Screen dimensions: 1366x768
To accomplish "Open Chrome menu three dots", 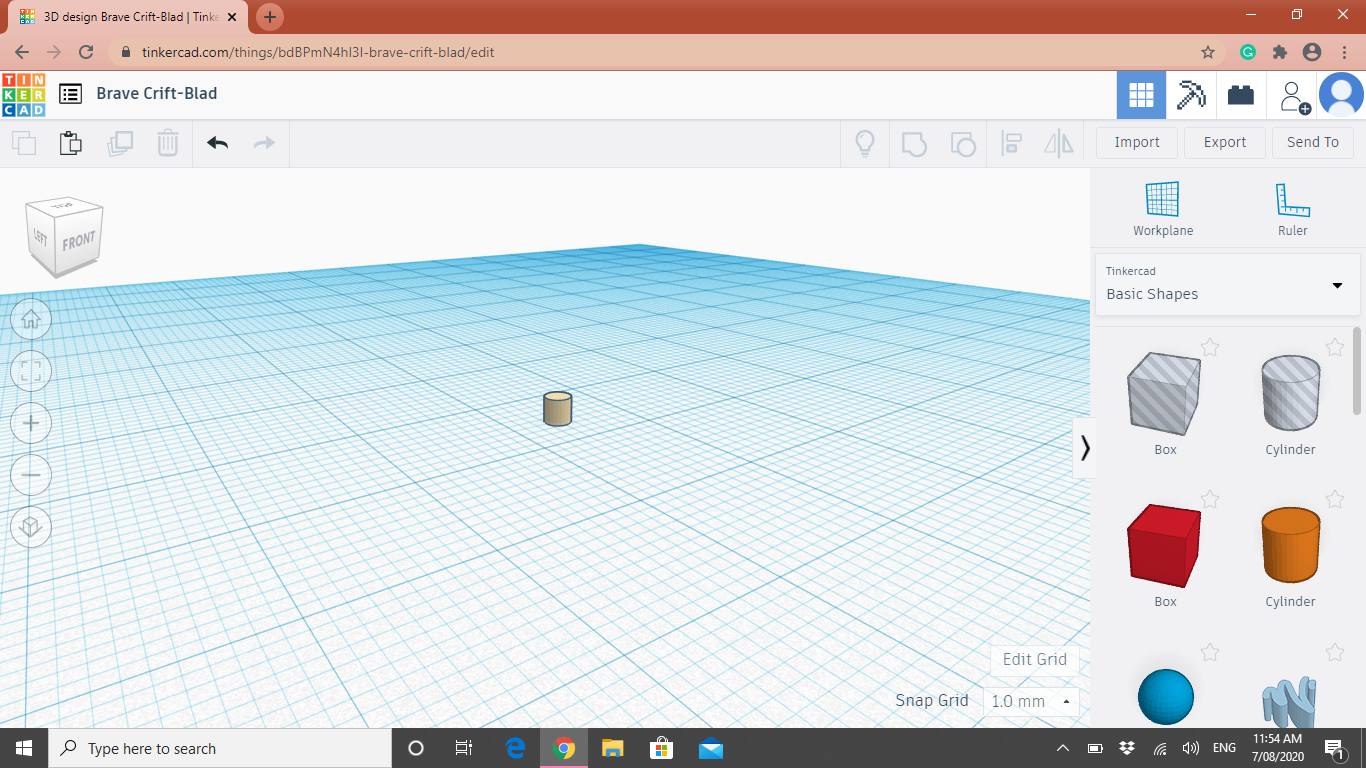I will pos(1343,52).
